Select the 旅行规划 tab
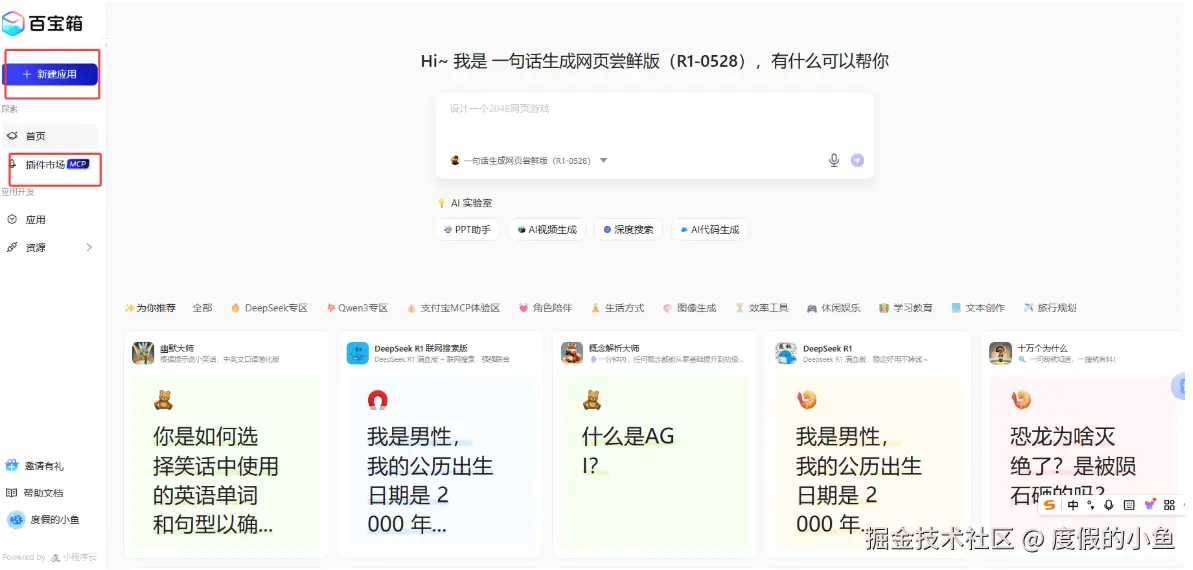The height and width of the screenshot is (570, 1193). 1050,308
